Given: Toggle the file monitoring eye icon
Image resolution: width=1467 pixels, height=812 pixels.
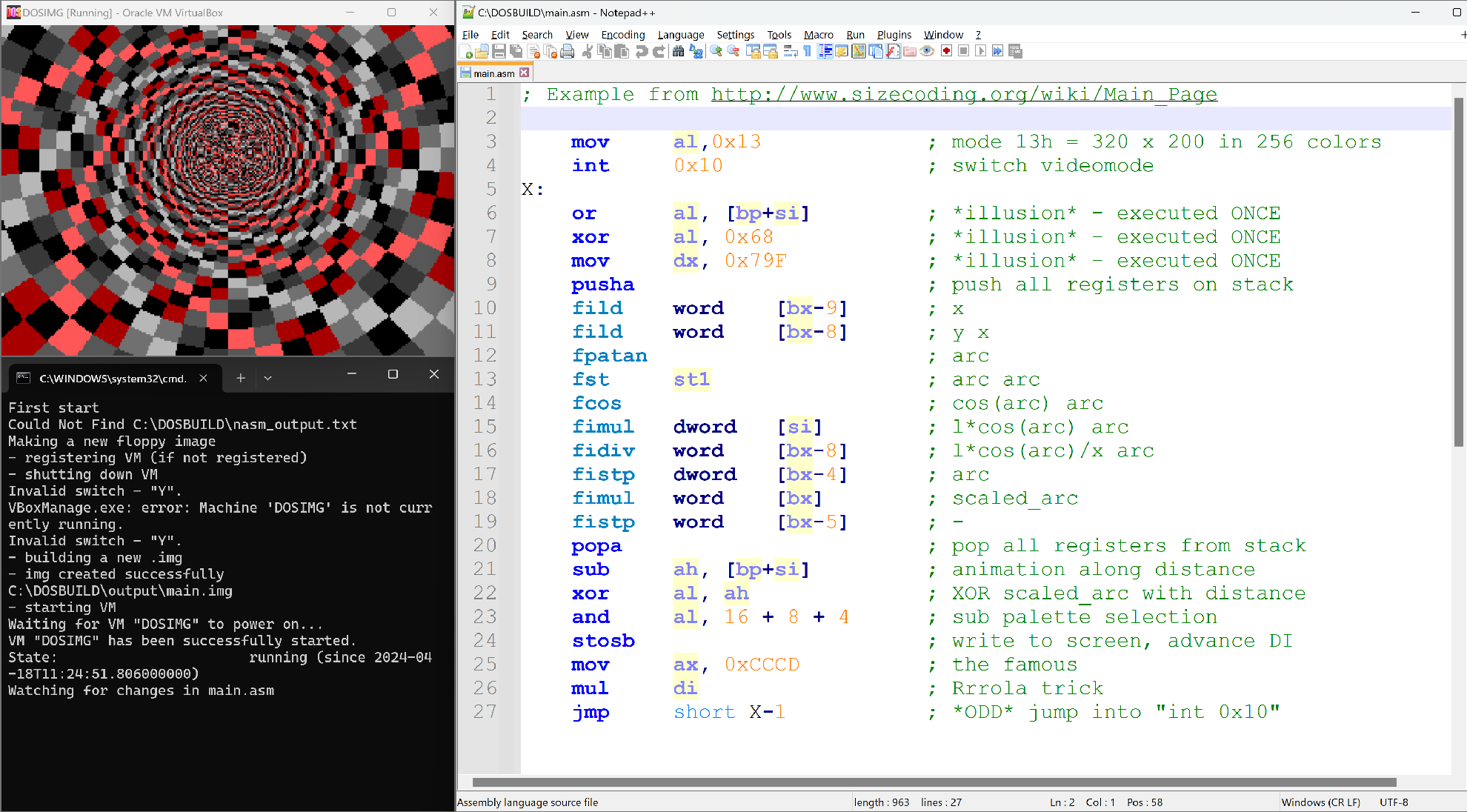Looking at the screenshot, I should [x=927, y=51].
